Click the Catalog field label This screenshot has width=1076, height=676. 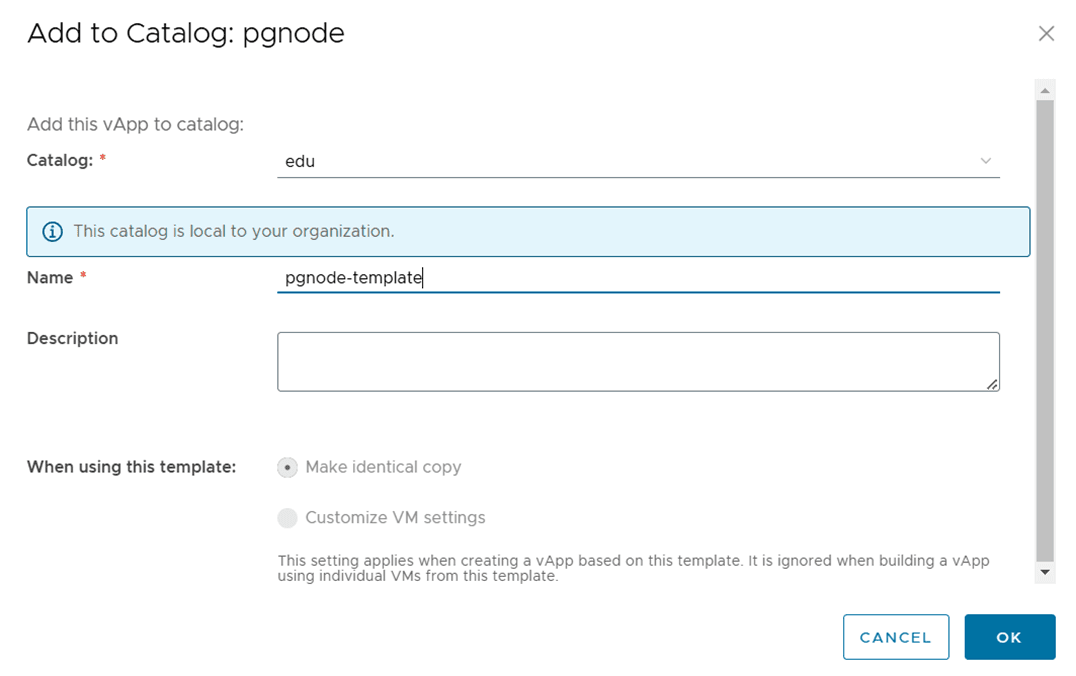[60, 161]
